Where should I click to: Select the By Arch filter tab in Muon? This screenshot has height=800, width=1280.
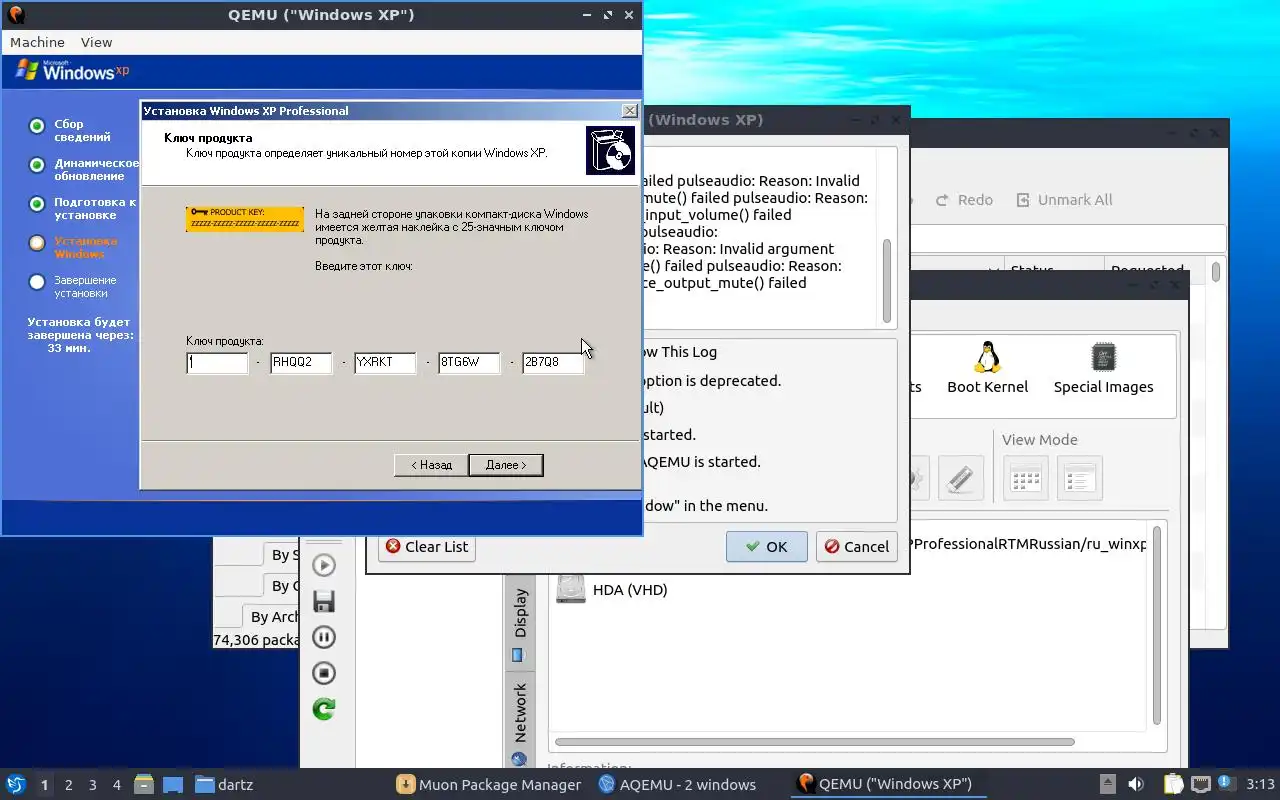pos(272,616)
